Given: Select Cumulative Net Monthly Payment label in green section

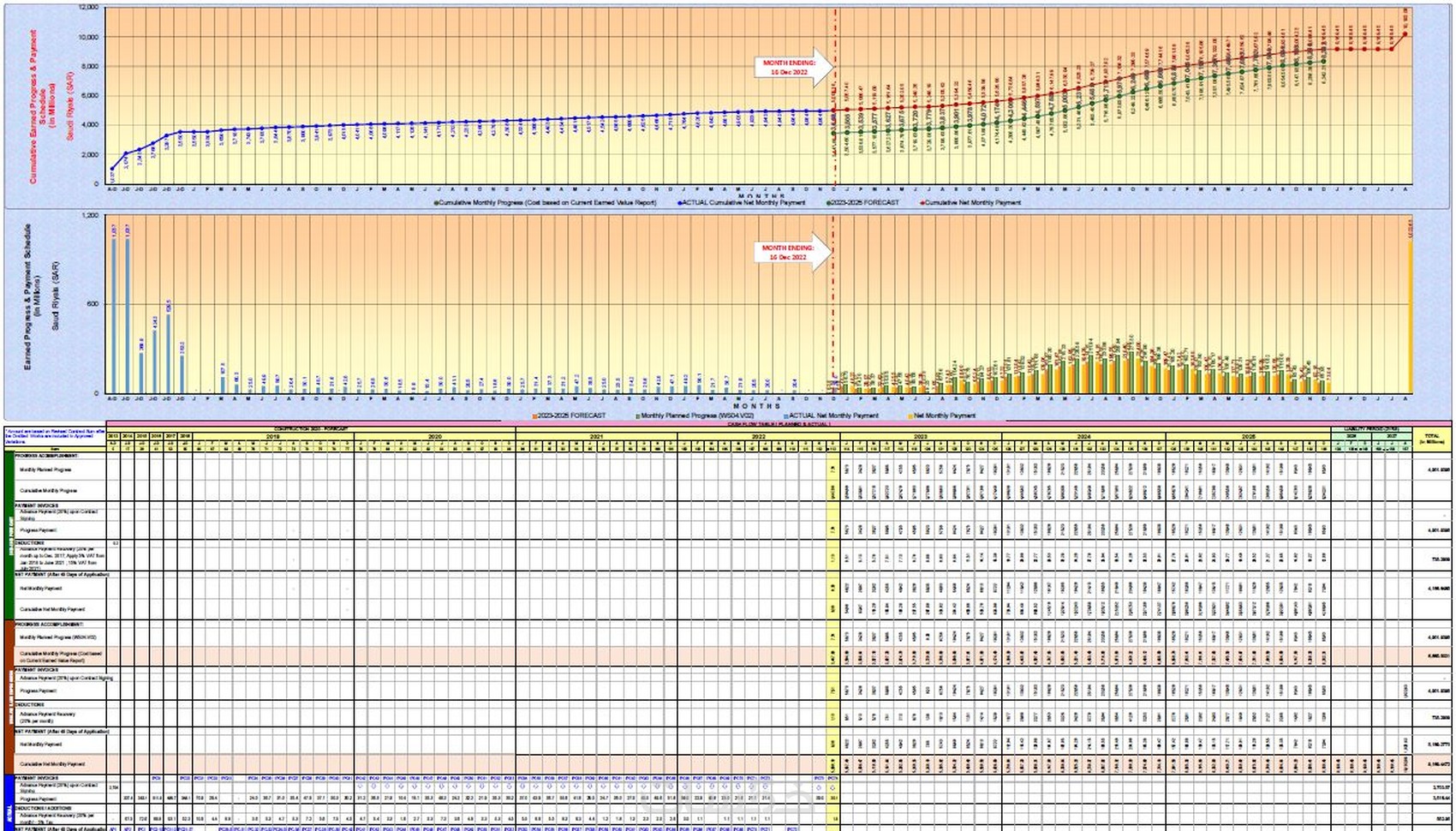Looking at the screenshot, I should 52,609.
